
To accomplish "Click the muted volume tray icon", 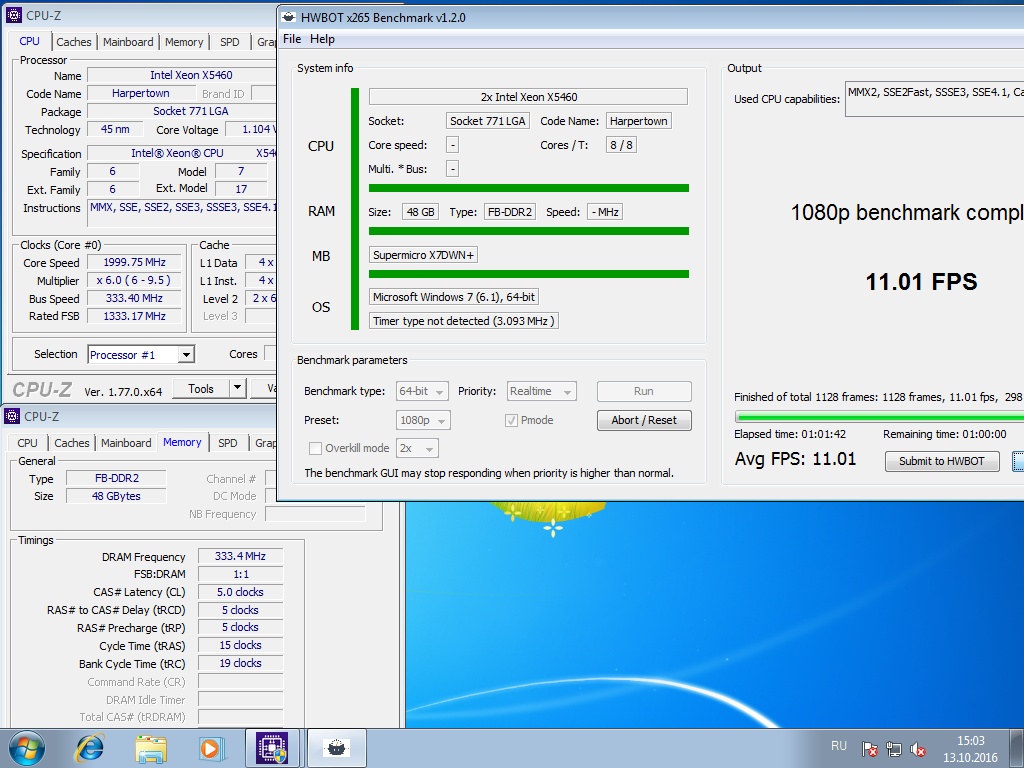I will (918, 748).
